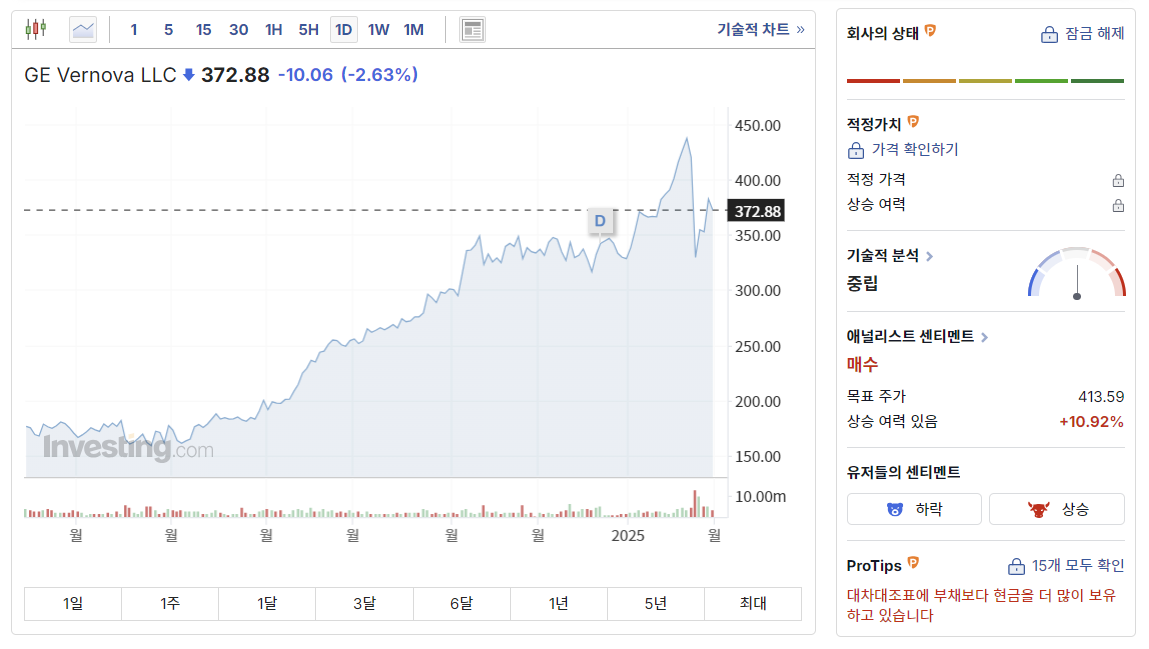Select the 1H interval
Image resolution: width=1149 pixels, height=649 pixels.
(x=273, y=29)
